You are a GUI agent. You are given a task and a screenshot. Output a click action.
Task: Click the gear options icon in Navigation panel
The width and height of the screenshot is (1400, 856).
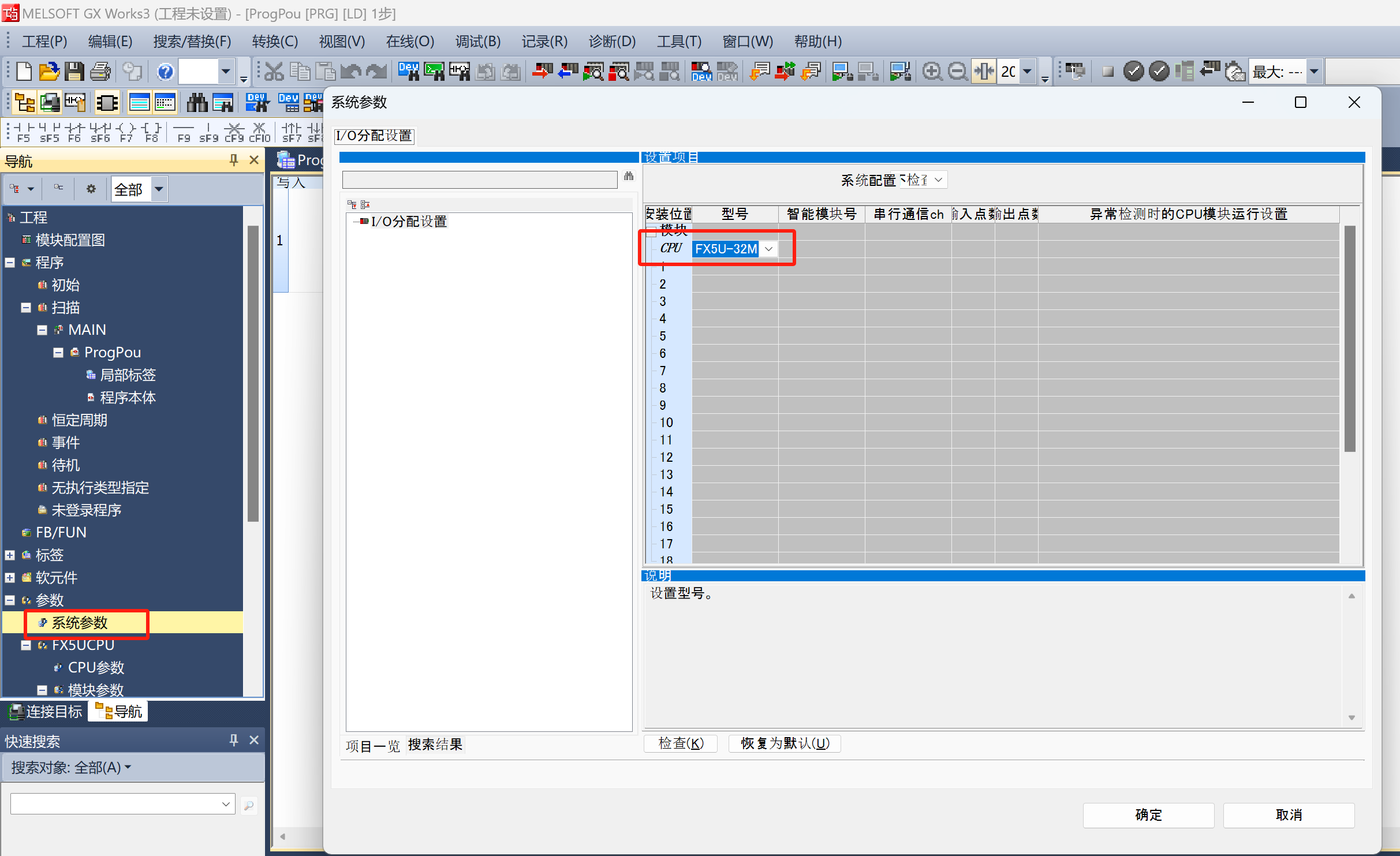(91, 189)
